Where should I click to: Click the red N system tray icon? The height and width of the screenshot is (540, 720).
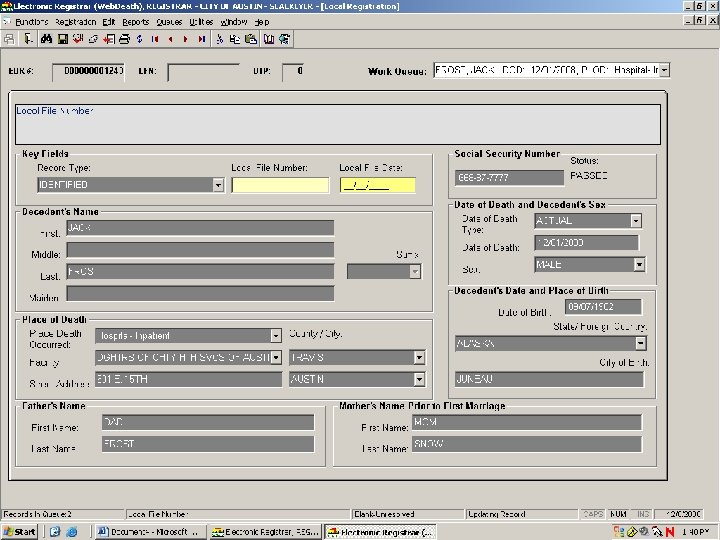(670, 532)
